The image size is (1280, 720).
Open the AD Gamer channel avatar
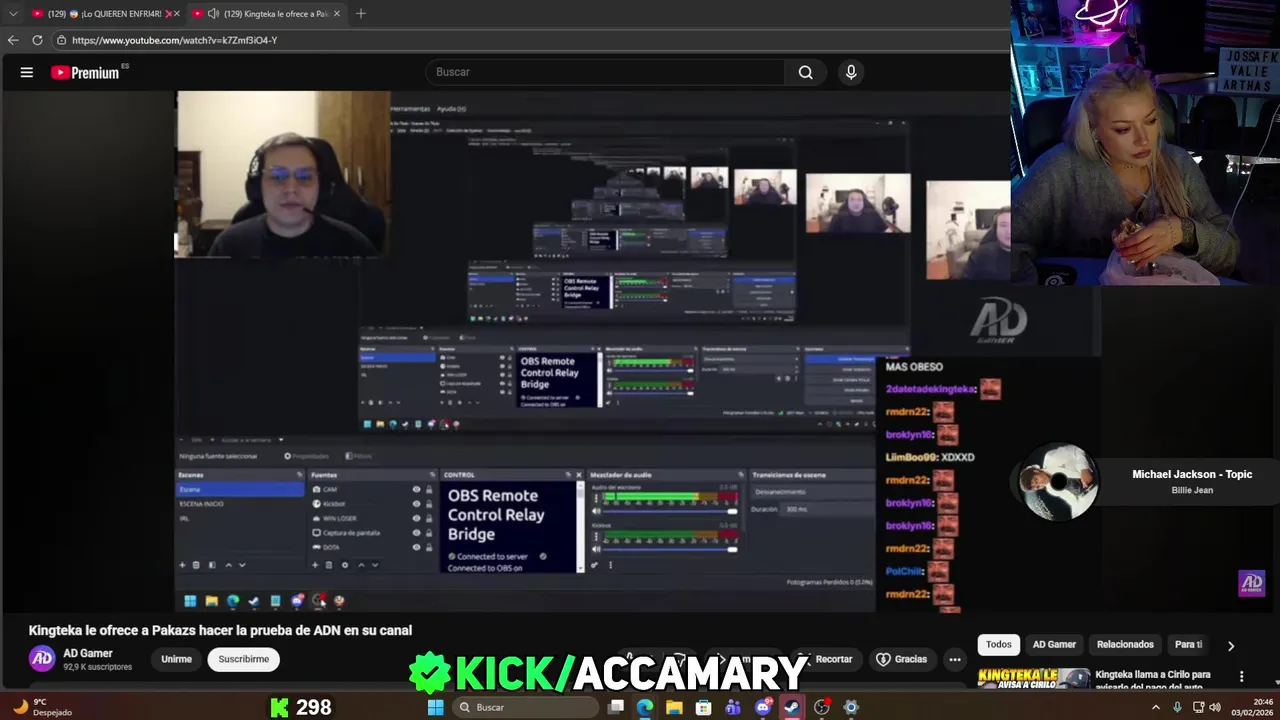[x=42, y=658]
